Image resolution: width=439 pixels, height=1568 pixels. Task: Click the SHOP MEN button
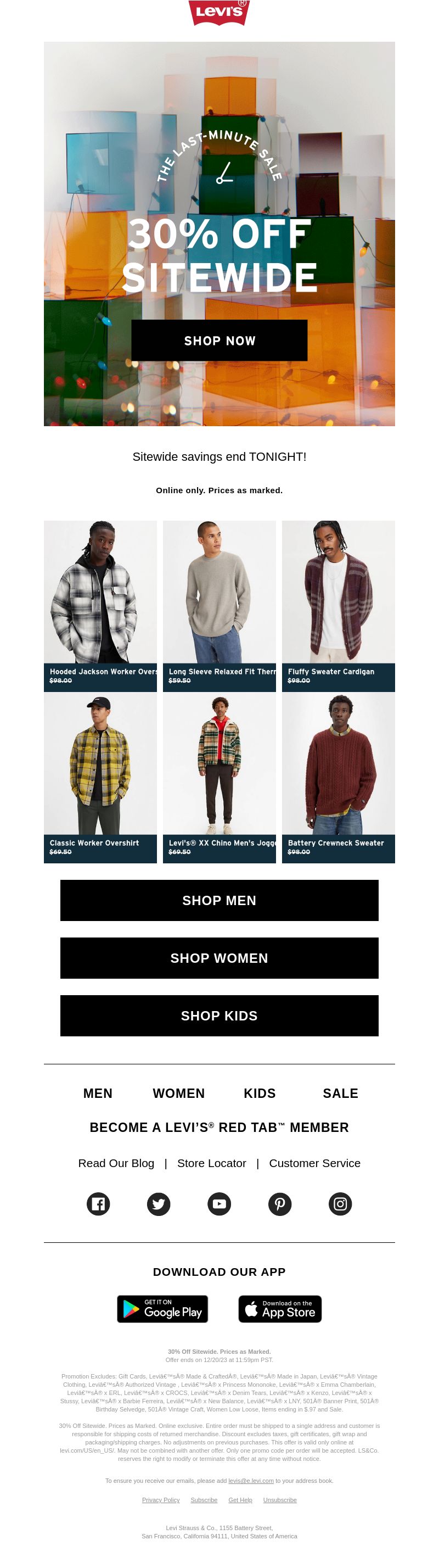tap(219, 900)
